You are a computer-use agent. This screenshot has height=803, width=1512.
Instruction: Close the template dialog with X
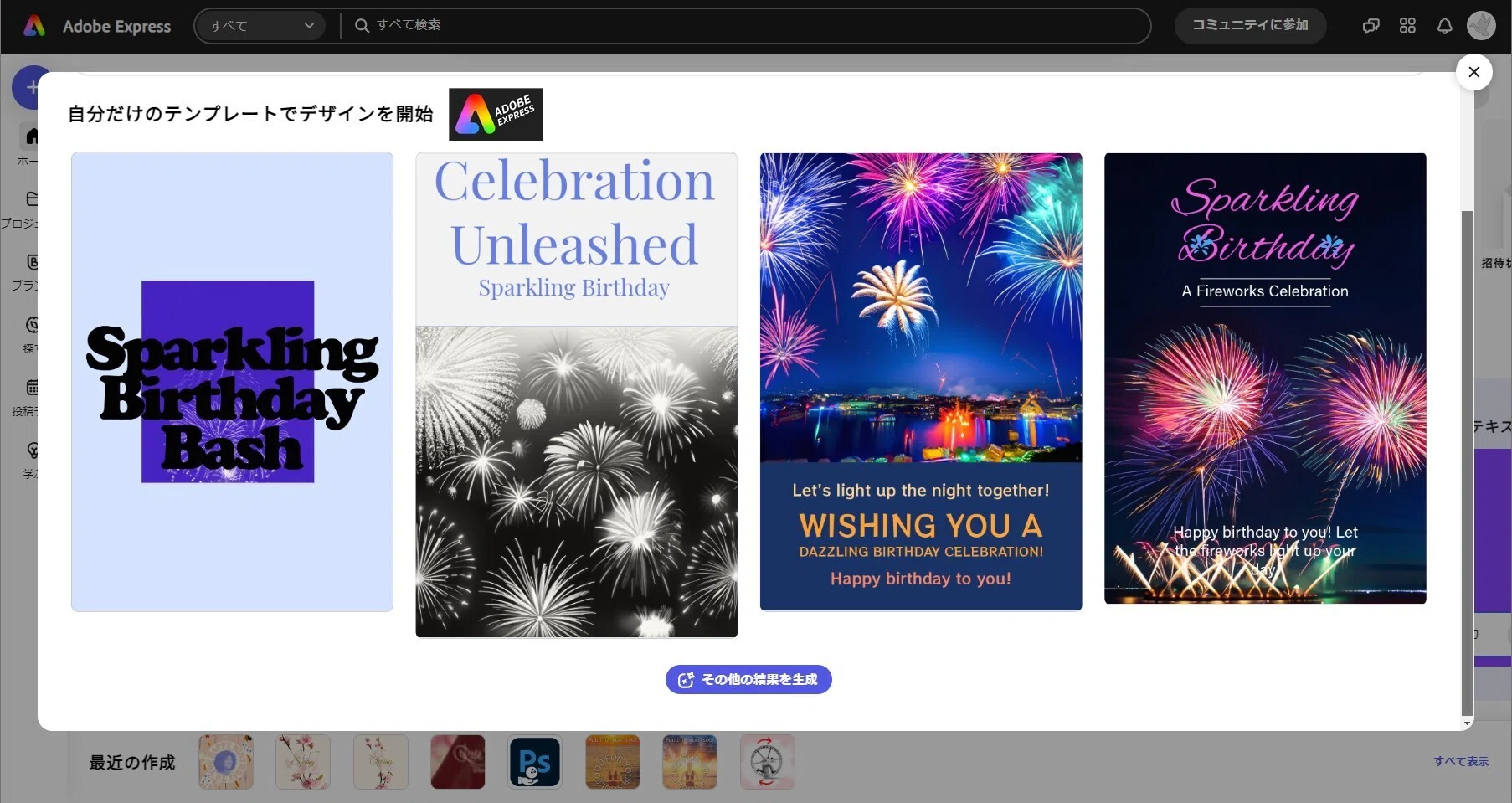1474,72
